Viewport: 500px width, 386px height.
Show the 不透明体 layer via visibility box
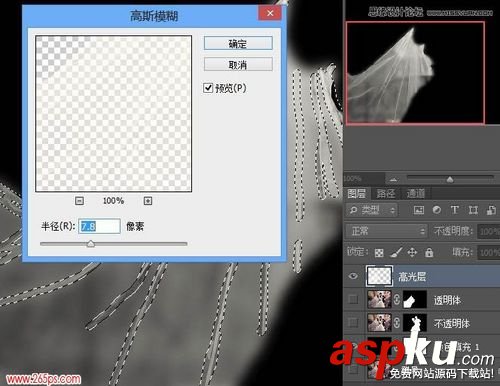[x=353, y=322]
